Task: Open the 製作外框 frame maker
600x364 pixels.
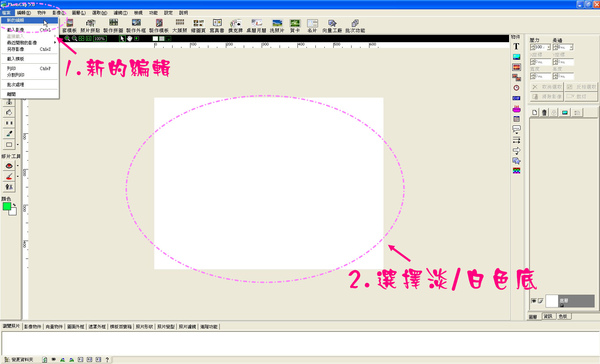Action: pos(136,26)
